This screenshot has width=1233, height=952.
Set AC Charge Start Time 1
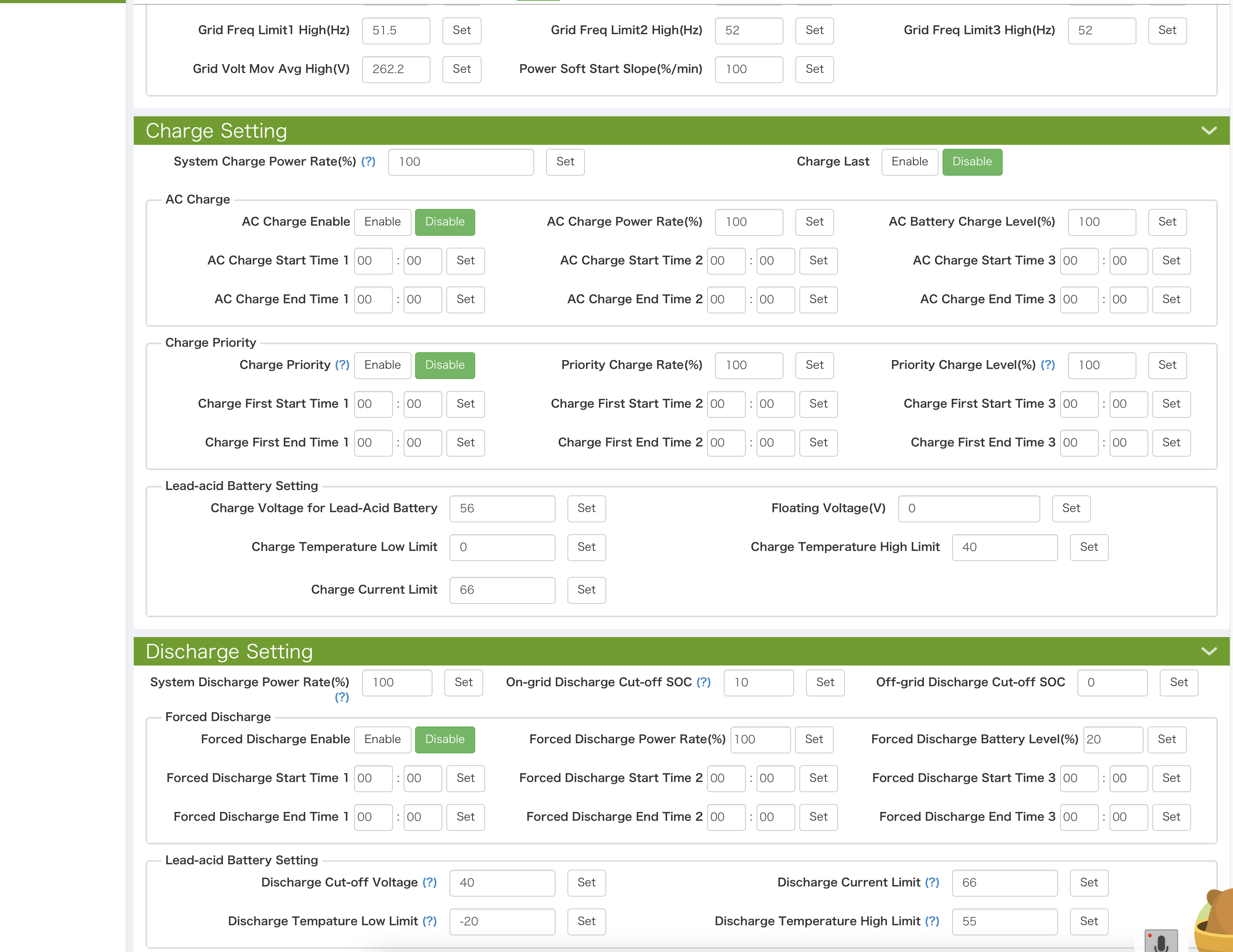pyautogui.click(x=466, y=261)
